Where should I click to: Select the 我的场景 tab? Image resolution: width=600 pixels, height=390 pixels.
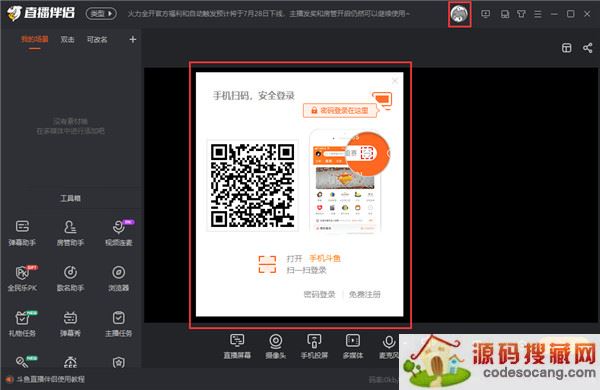click(34, 39)
